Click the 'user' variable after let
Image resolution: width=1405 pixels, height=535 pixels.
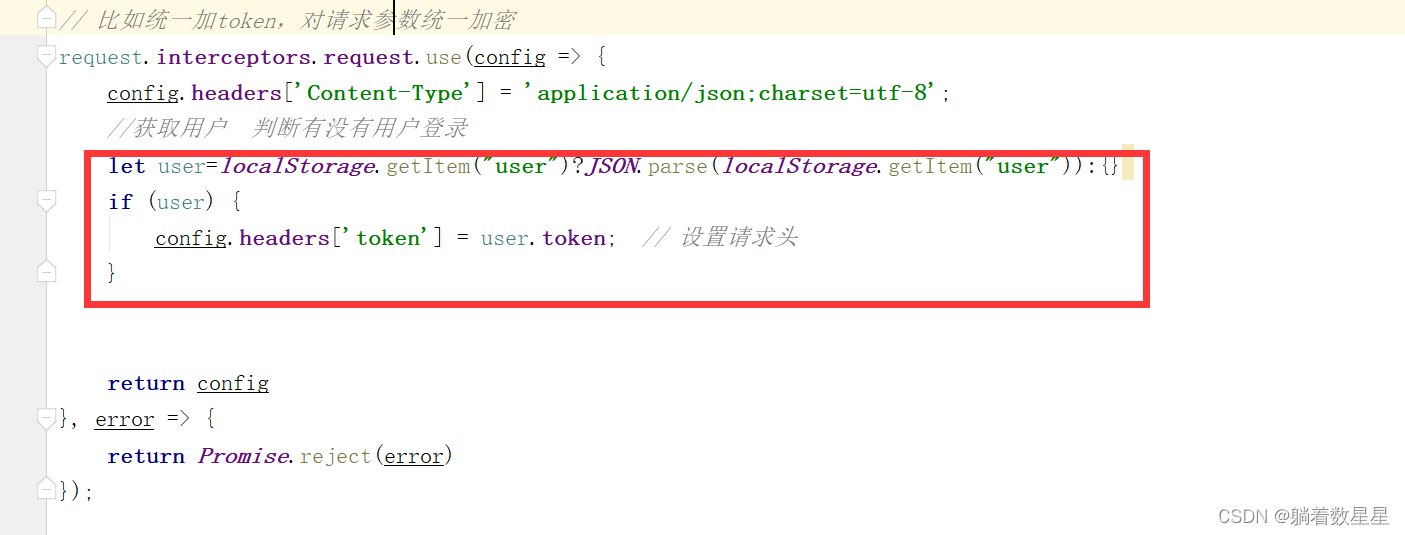click(x=181, y=166)
